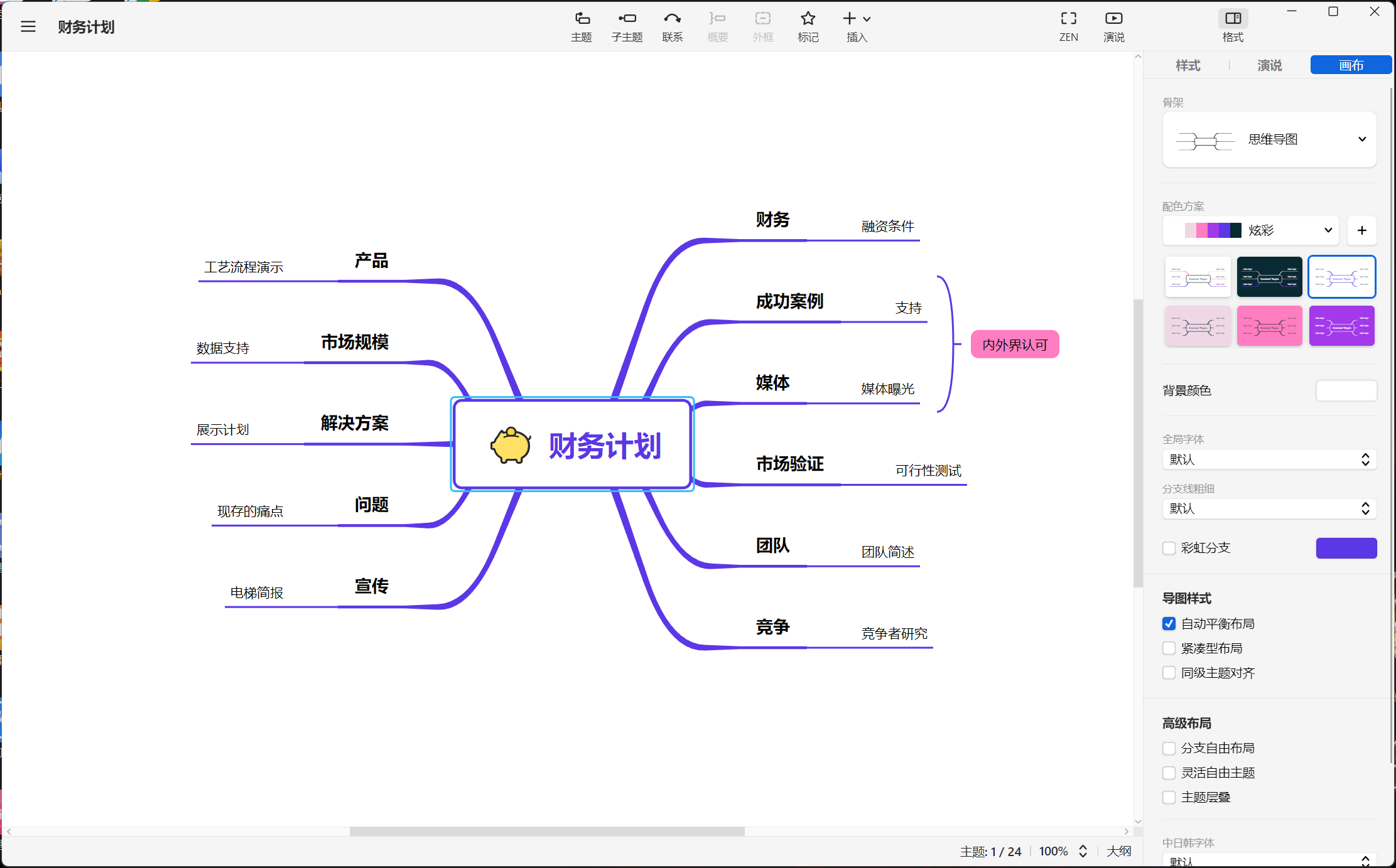Click the vertical canvas scrollbar
Screen dimensions: 1396x868
tap(1138, 443)
